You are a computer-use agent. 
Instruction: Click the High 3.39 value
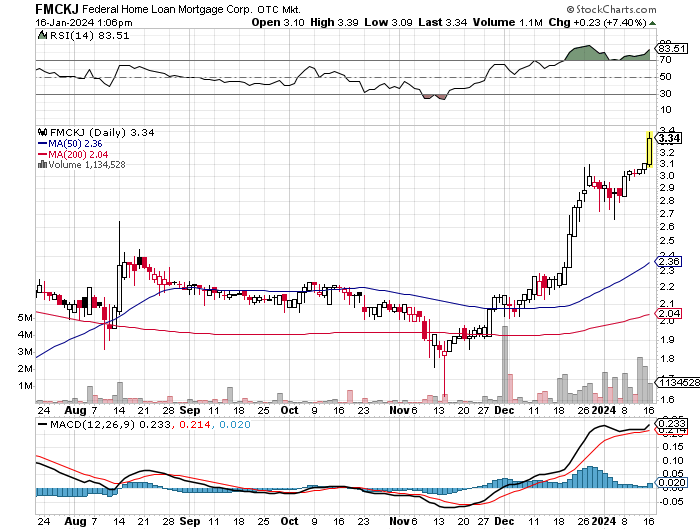(334, 22)
